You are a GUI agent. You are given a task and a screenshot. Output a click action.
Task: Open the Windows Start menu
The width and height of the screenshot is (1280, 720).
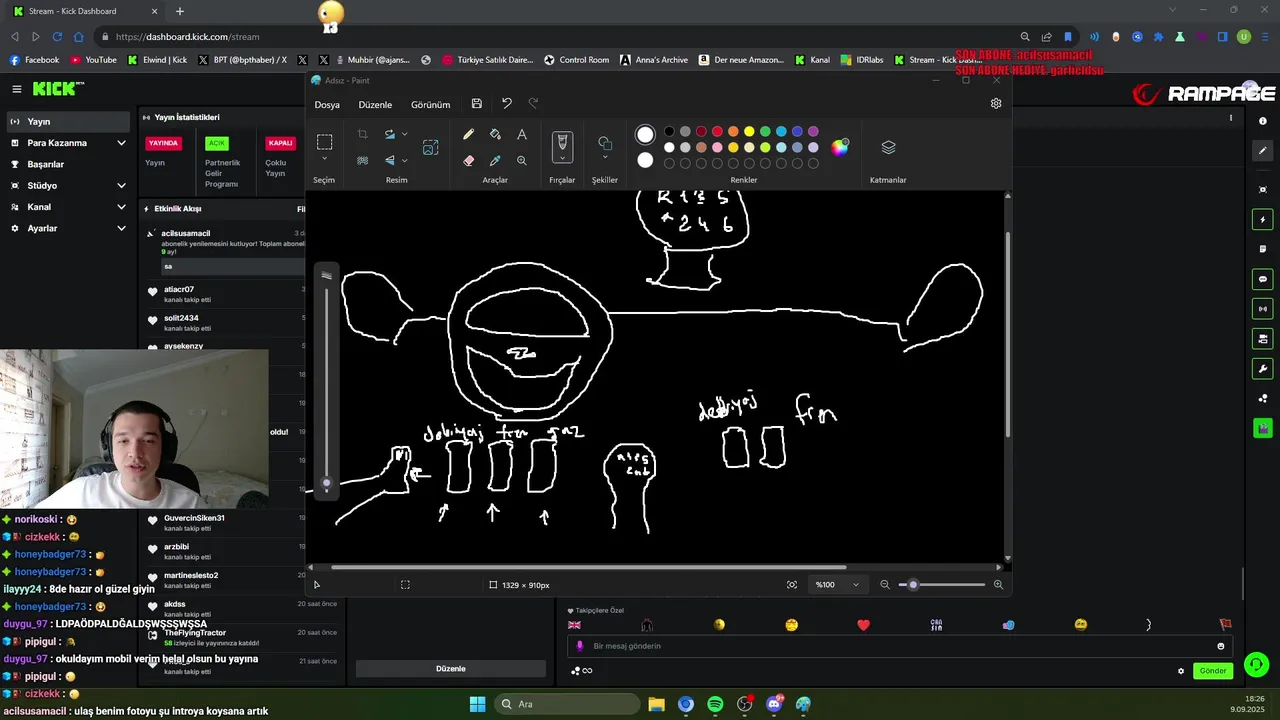477,704
